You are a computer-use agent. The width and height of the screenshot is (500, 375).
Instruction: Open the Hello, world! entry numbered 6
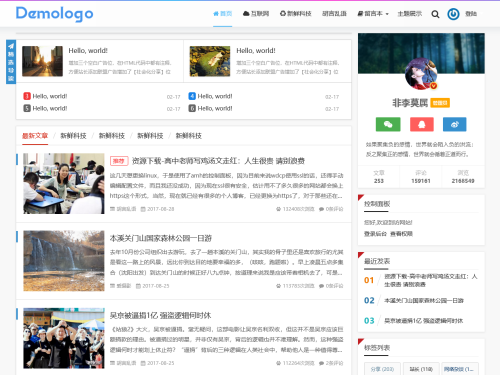tap(215, 108)
